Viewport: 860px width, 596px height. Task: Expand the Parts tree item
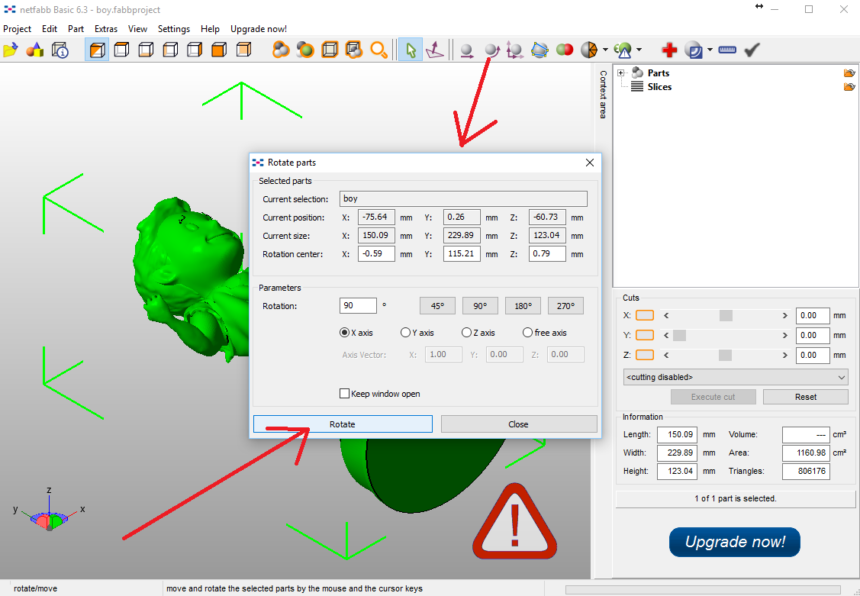[620, 72]
